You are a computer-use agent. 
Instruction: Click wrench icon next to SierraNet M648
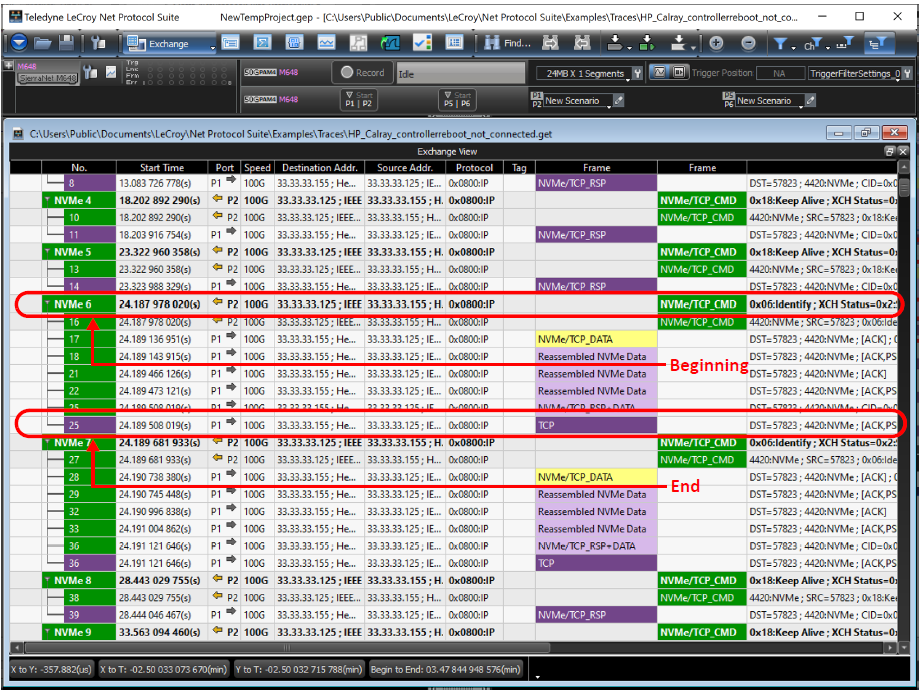90,72
